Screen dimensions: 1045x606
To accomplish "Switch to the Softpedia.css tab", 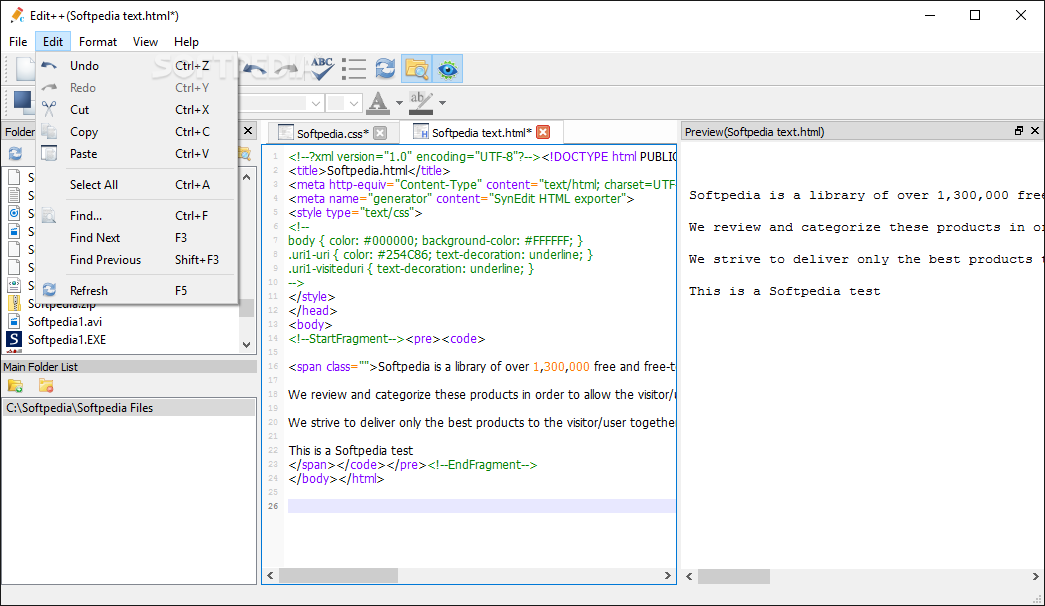I will 332,133.
